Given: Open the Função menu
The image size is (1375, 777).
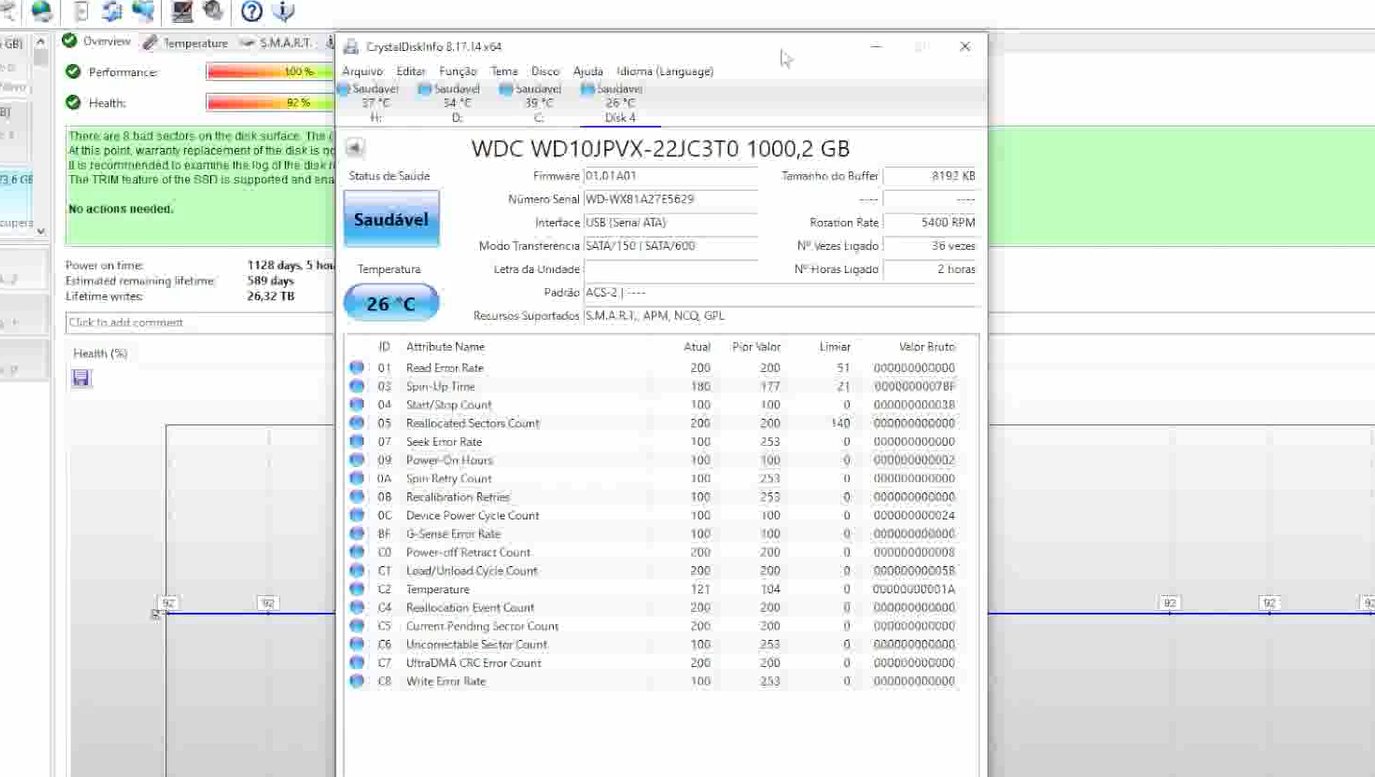Looking at the screenshot, I should [458, 71].
